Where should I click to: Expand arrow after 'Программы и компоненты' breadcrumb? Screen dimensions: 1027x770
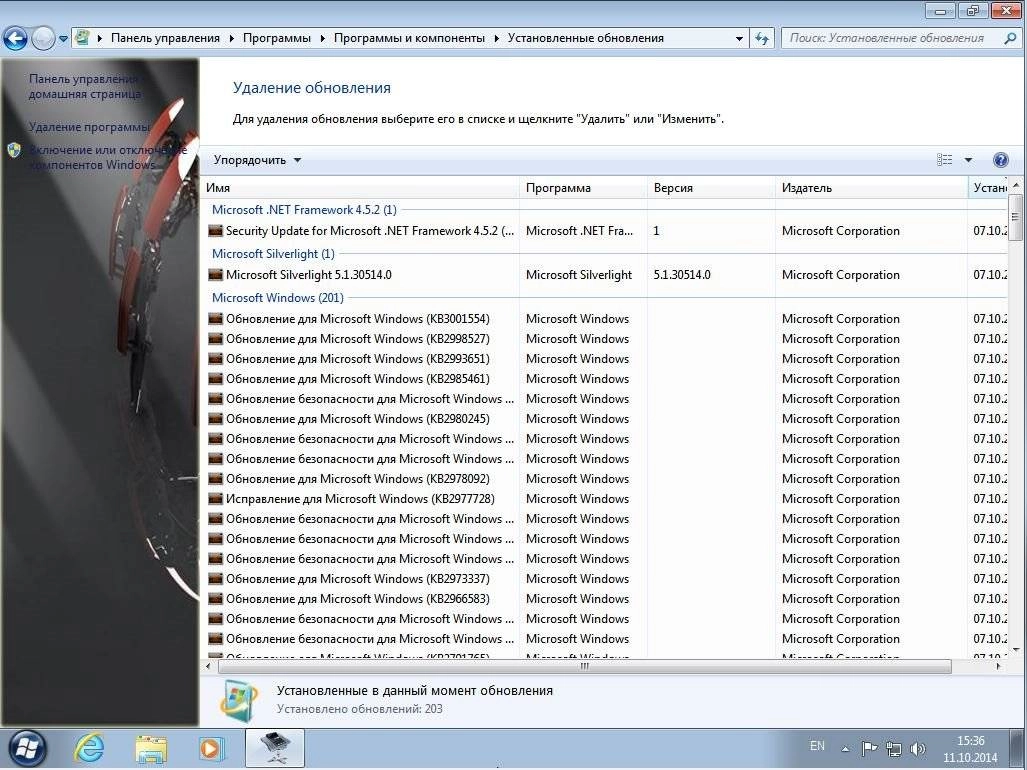tap(496, 39)
